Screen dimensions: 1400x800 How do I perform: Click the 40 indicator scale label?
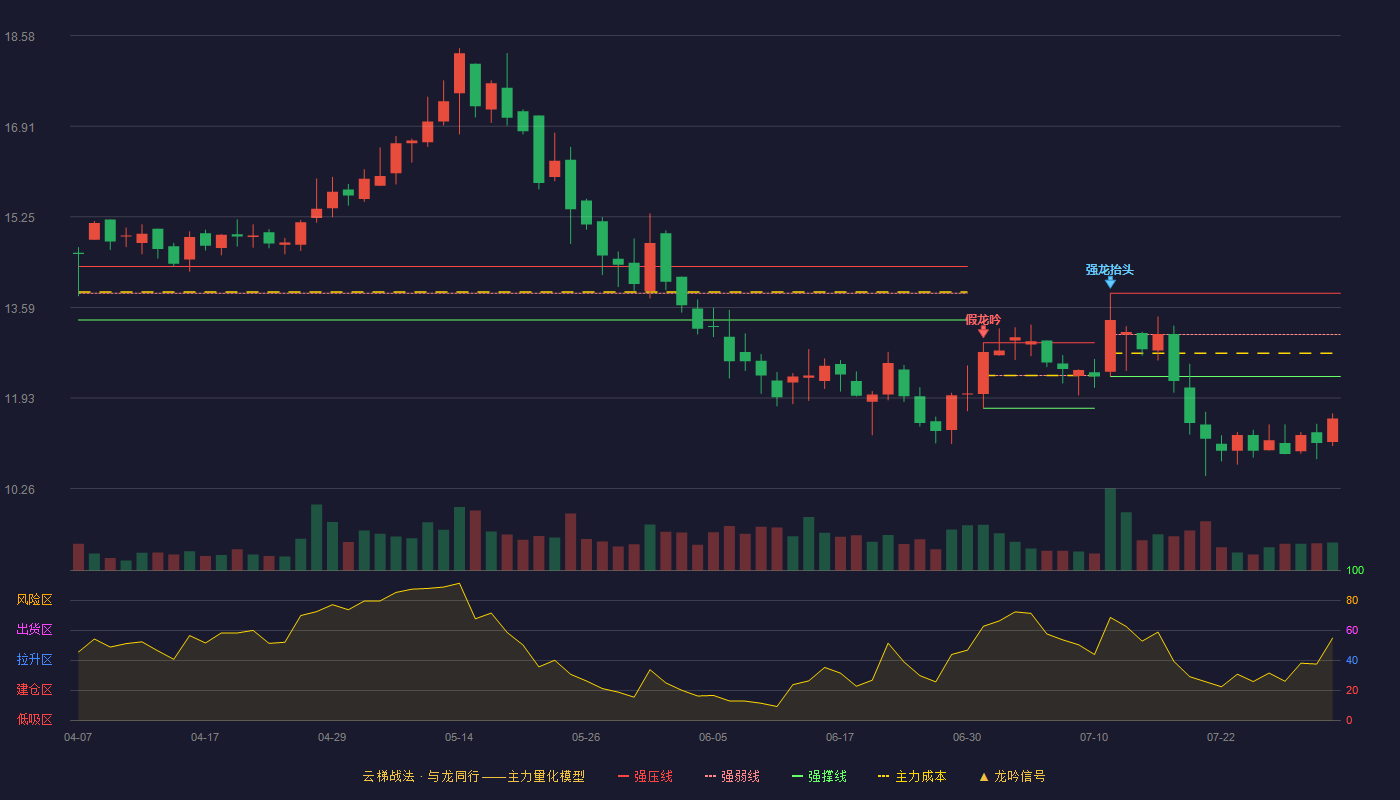pyautogui.click(x=1352, y=660)
